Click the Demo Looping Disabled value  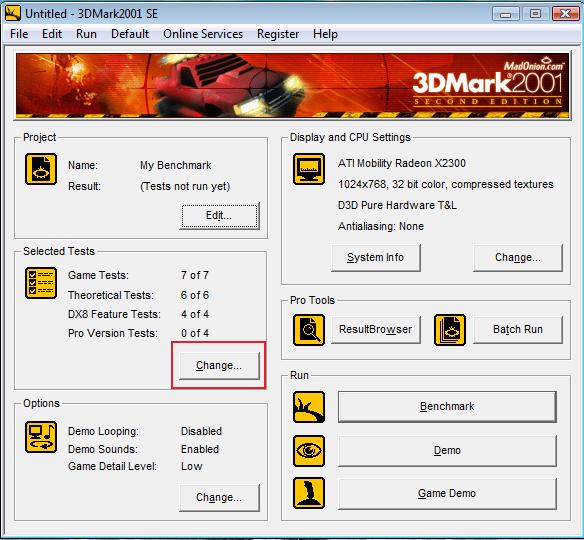201,431
